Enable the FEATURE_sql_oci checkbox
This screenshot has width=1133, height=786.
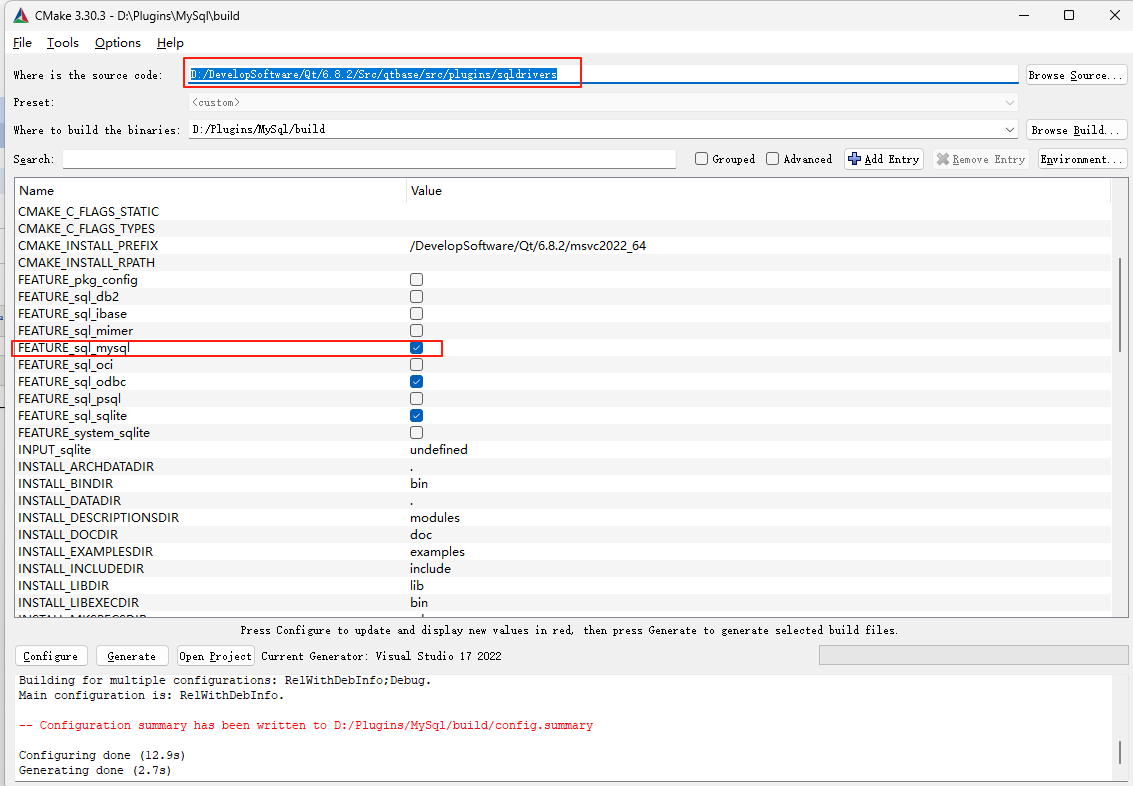click(416, 364)
